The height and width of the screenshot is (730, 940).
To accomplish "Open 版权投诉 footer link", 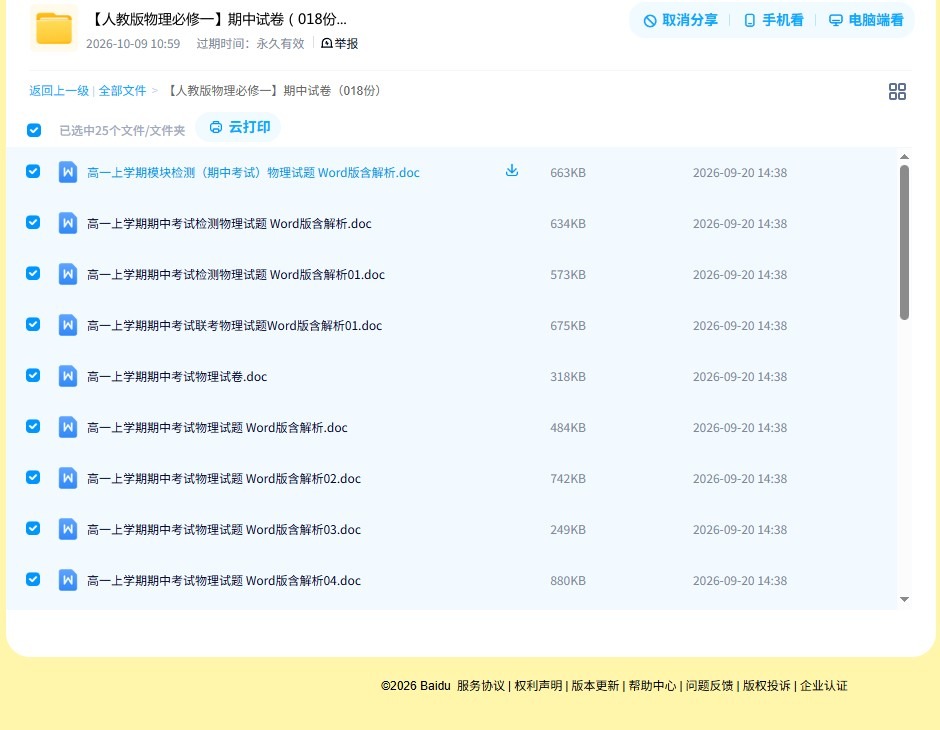I will (x=766, y=685).
